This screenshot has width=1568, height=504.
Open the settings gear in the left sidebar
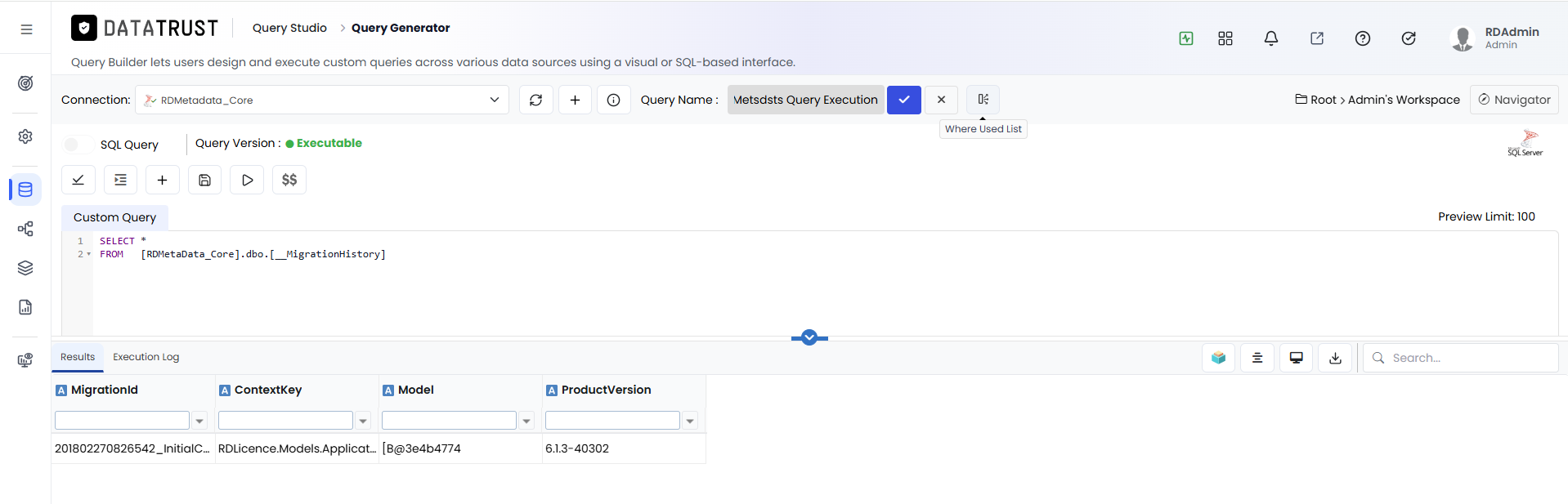tap(25, 136)
